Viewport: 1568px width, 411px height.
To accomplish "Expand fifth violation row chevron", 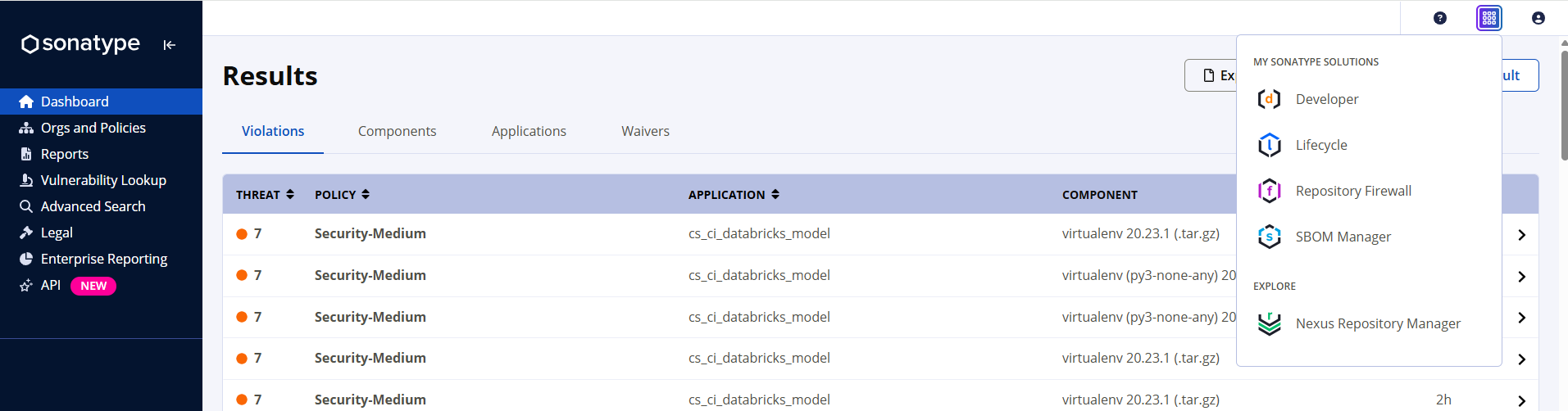I will (x=1522, y=401).
